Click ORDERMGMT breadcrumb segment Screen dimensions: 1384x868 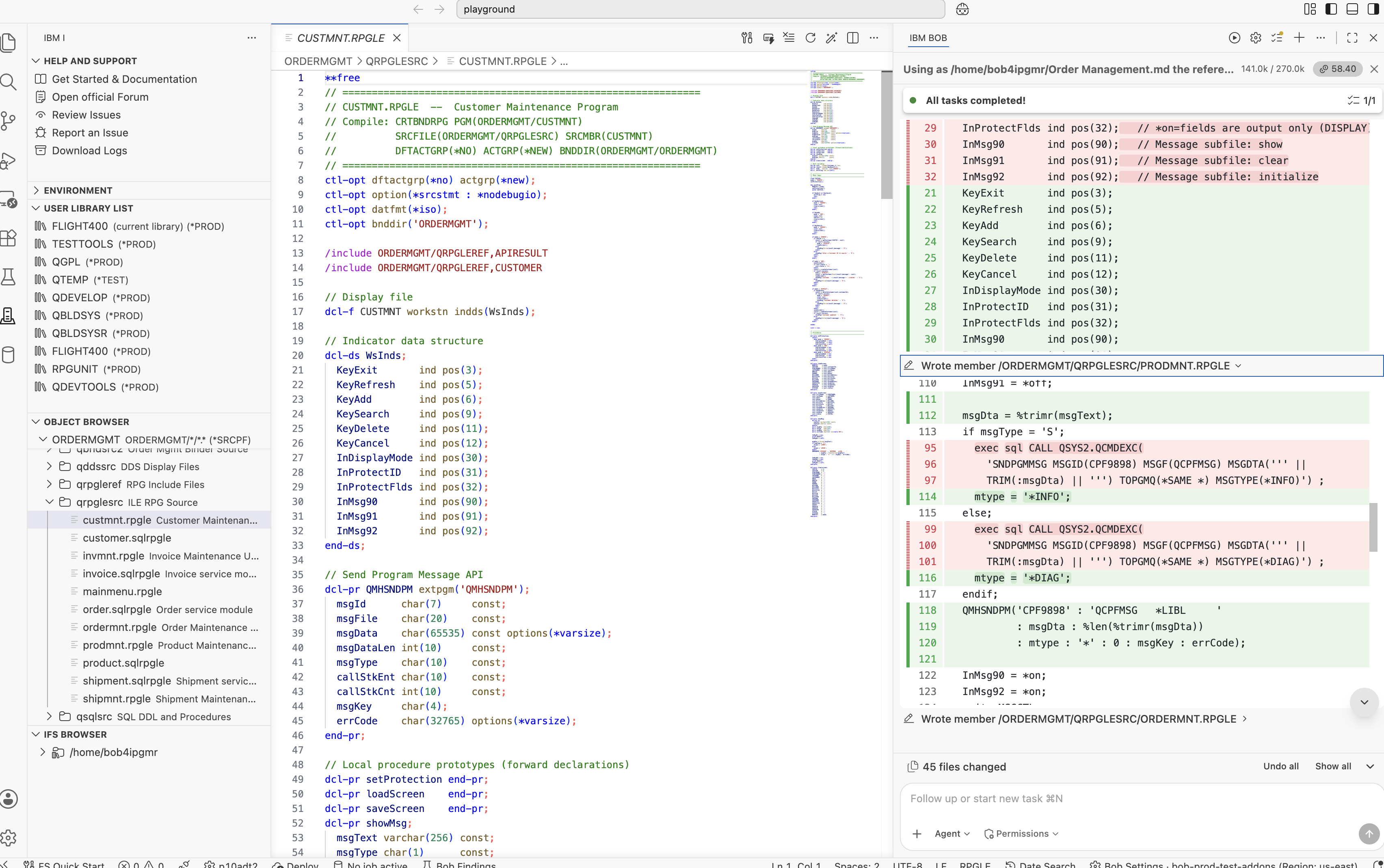tap(318, 61)
